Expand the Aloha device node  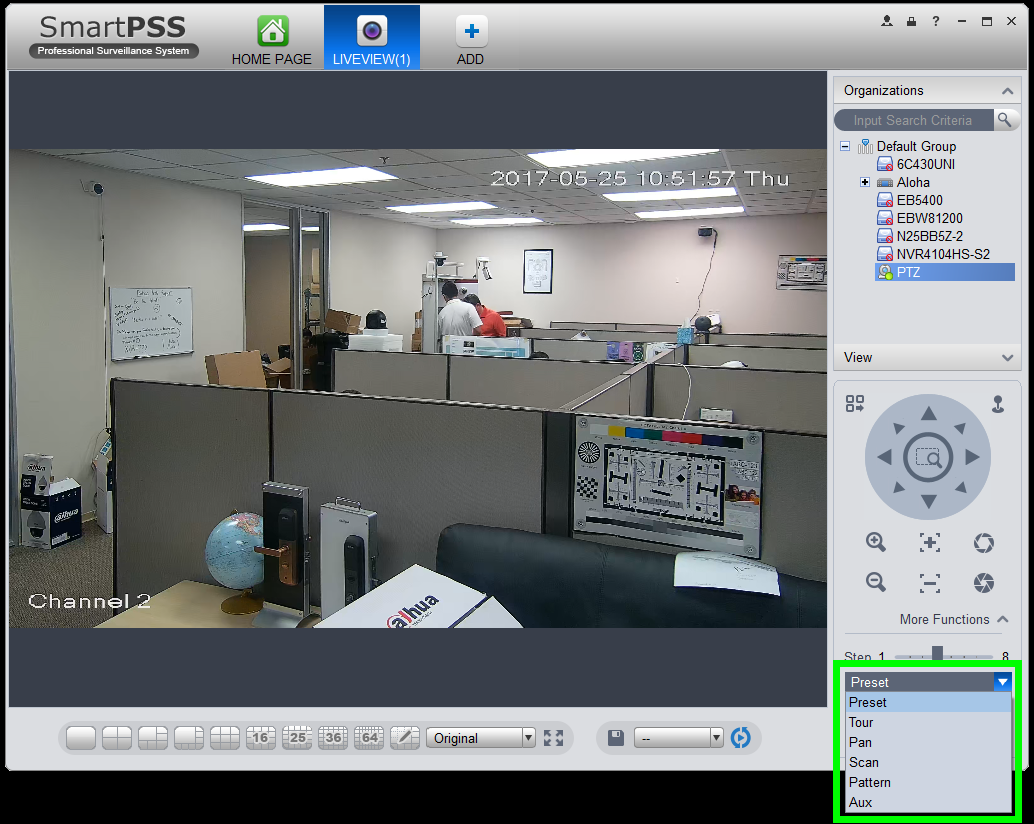pyautogui.click(x=865, y=182)
